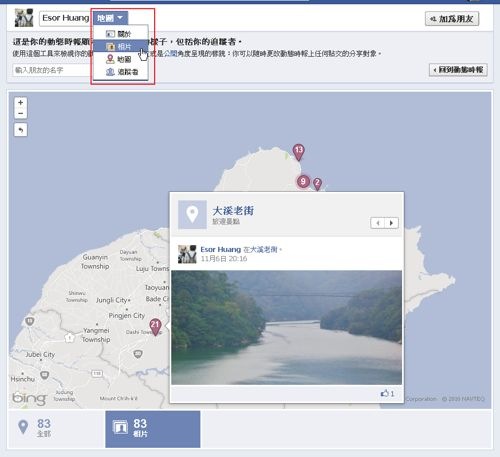Click the 大溪老街 link in the post header
Image resolution: width=500 pixels, height=457 pixels.
tap(263, 249)
